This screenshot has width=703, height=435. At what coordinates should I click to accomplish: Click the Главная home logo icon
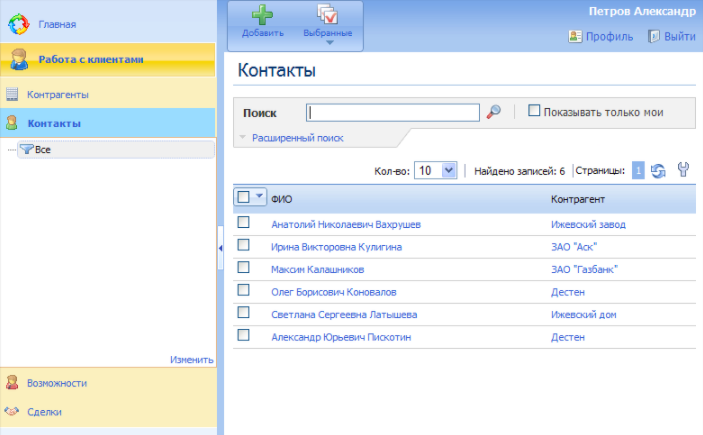pyautogui.click(x=19, y=22)
